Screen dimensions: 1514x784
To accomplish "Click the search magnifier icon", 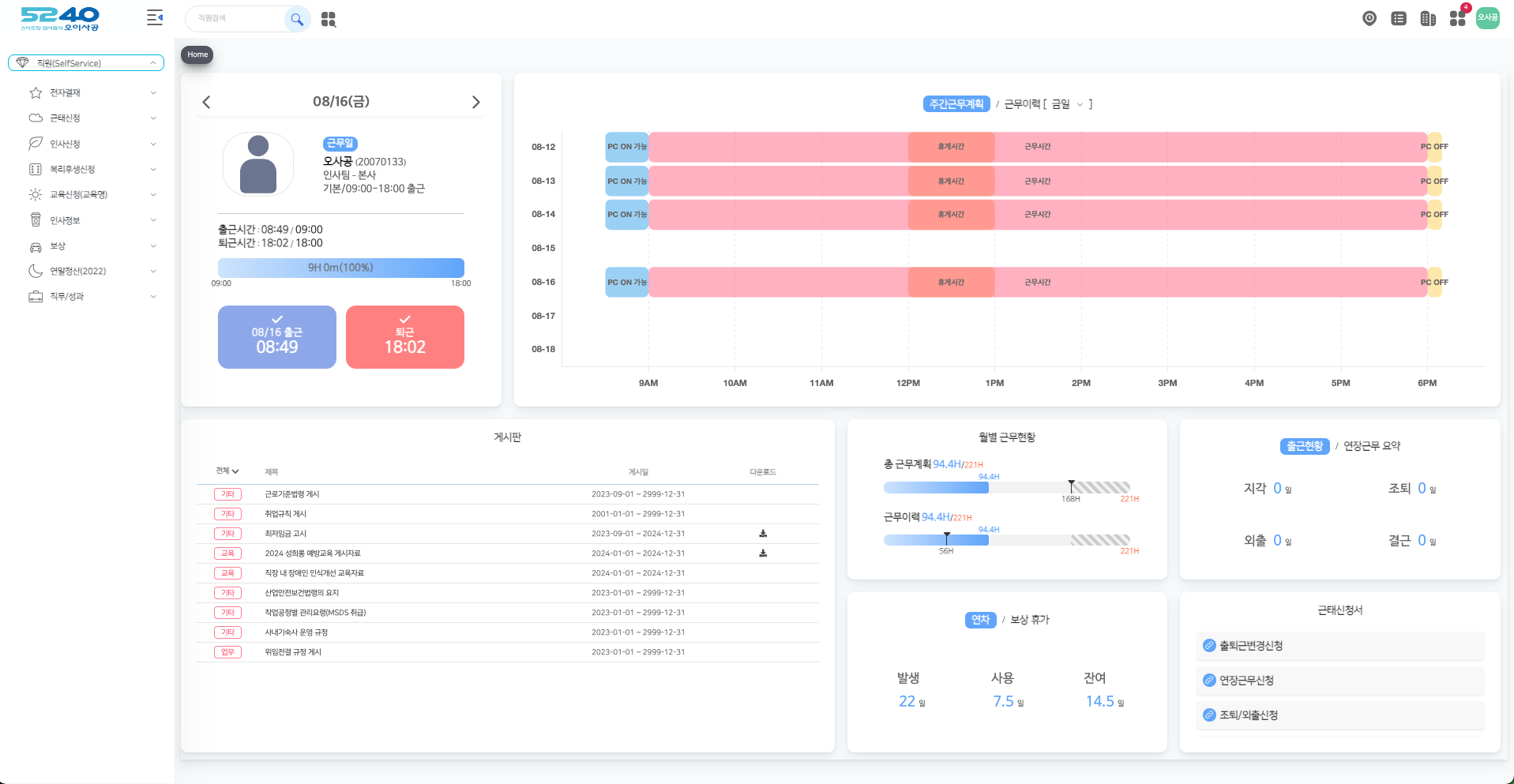I will [x=297, y=19].
